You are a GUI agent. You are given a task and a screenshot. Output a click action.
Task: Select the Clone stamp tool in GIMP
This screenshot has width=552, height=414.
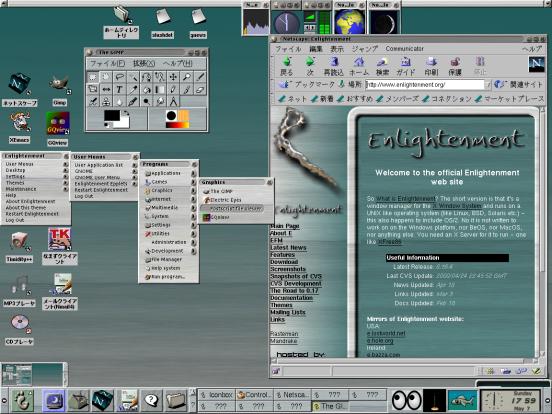point(106,101)
